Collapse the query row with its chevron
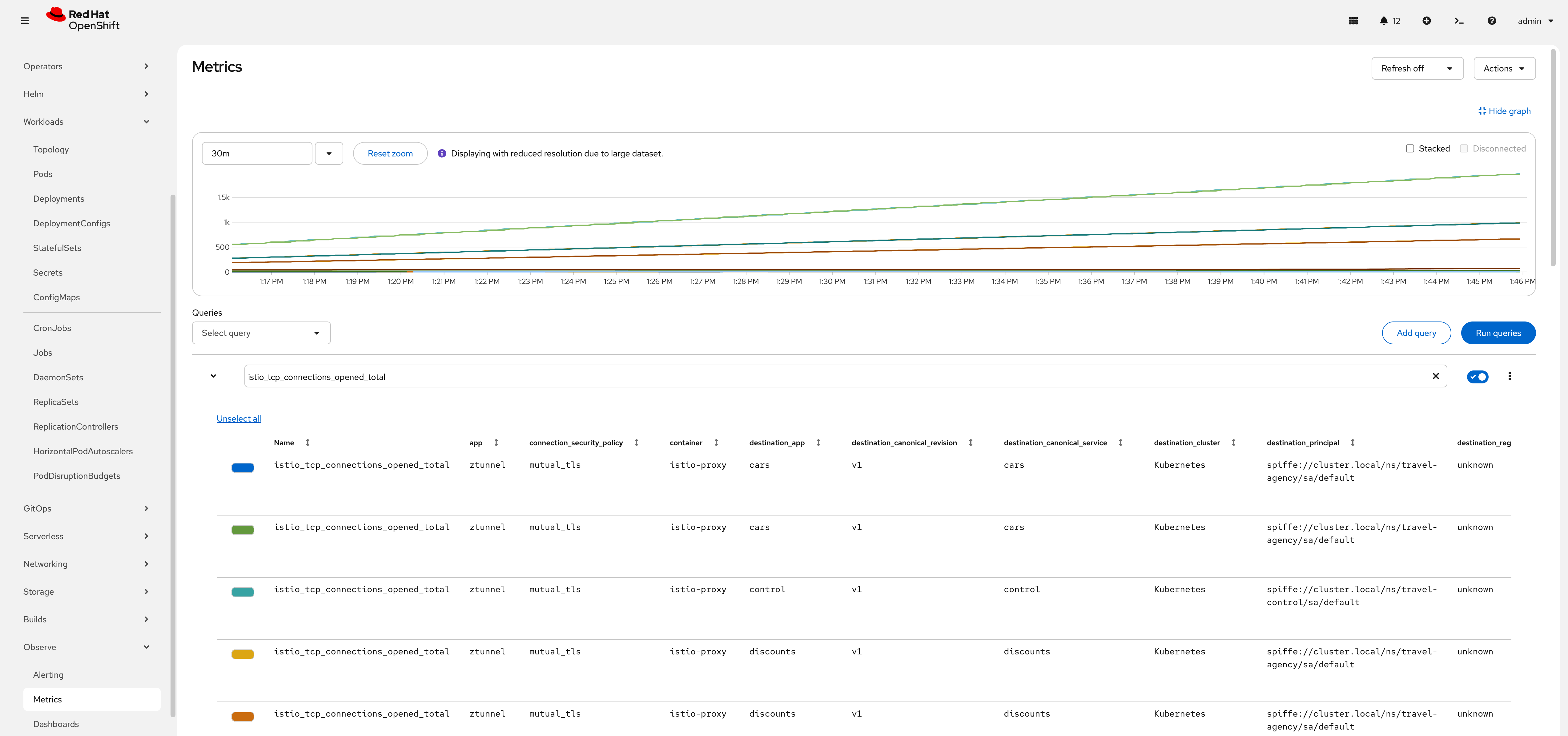Viewport: 1568px width, 736px height. (x=214, y=376)
